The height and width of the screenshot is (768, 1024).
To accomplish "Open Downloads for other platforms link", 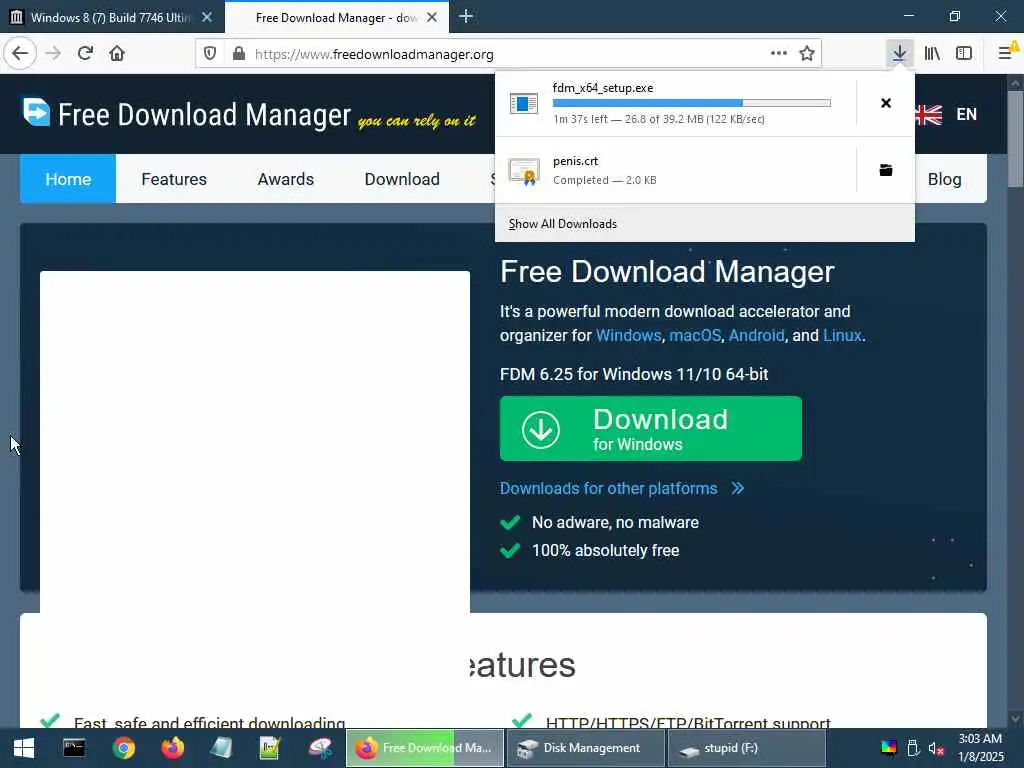I will [622, 488].
